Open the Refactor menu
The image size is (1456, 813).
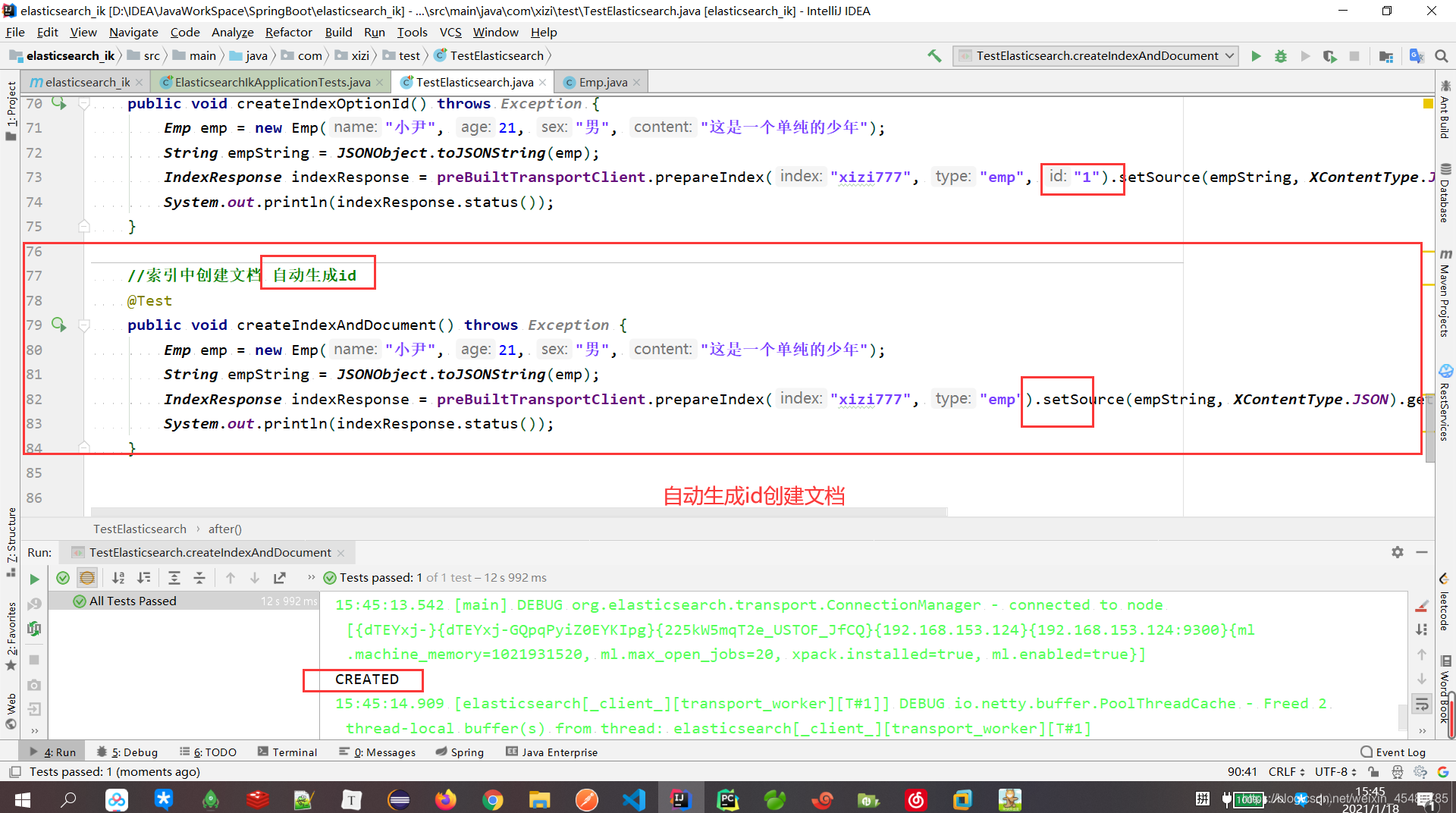pyautogui.click(x=288, y=32)
